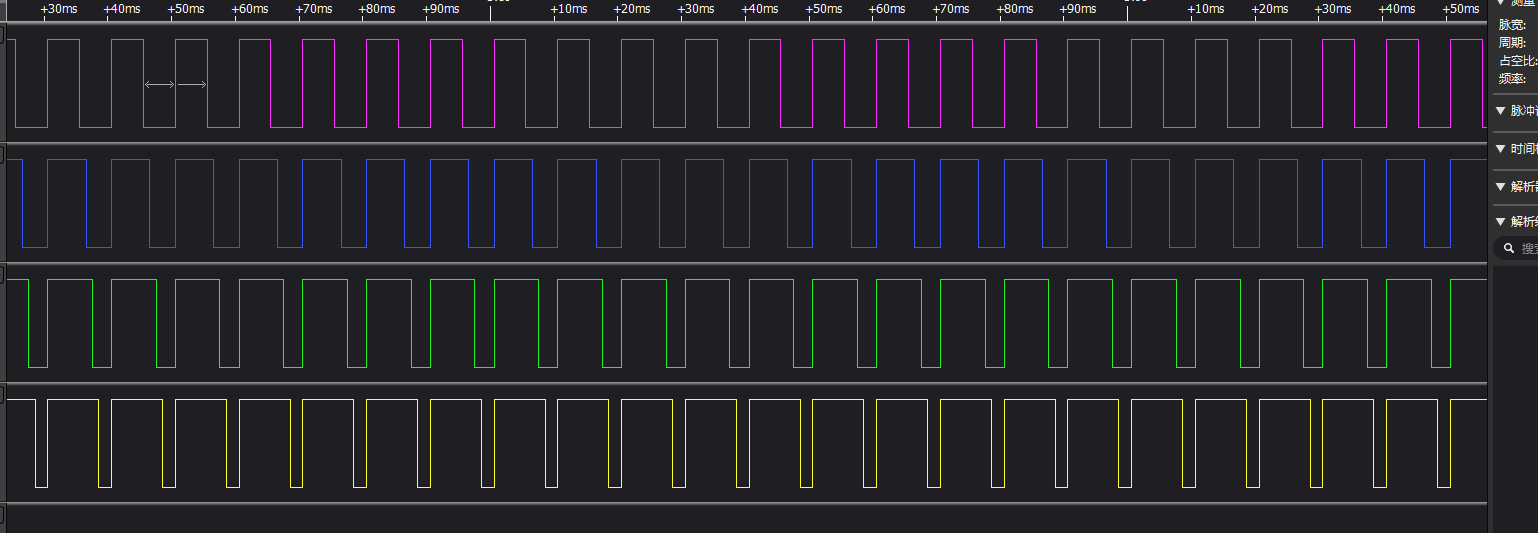Select the yellow narrow-pulse waveform channel
1538x533 pixels.
coord(745,443)
